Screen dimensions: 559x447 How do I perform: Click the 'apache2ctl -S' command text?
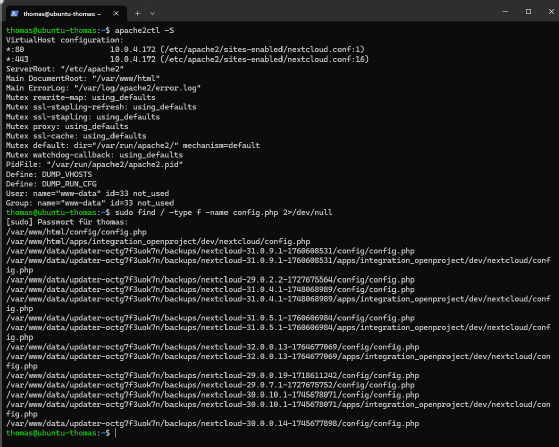144,30
